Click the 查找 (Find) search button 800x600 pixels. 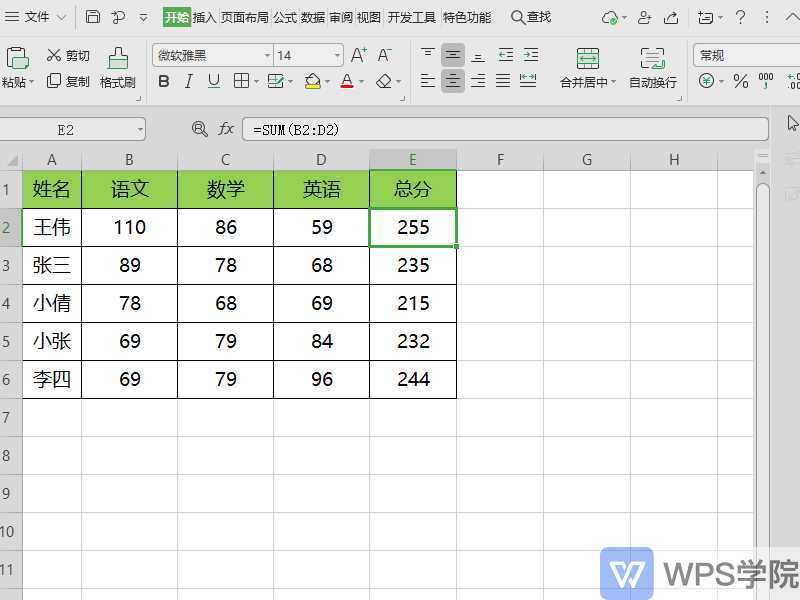[531, 17]
